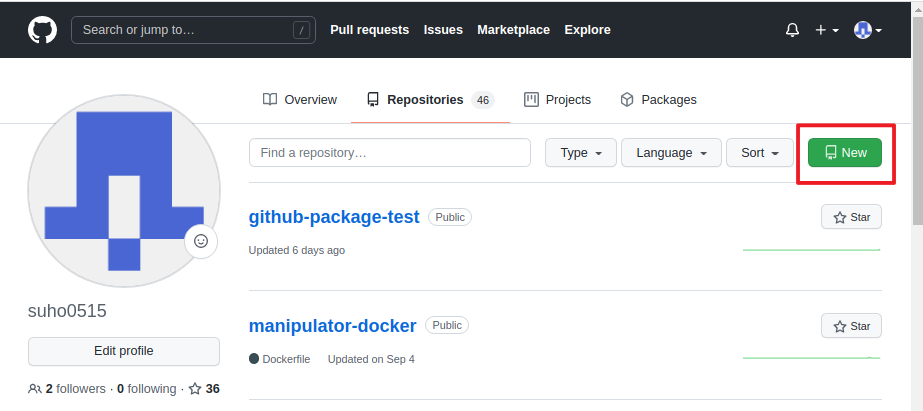Open the Projects tab
Image resolution: width=923 pixels, height=411 pixels.
557,100
